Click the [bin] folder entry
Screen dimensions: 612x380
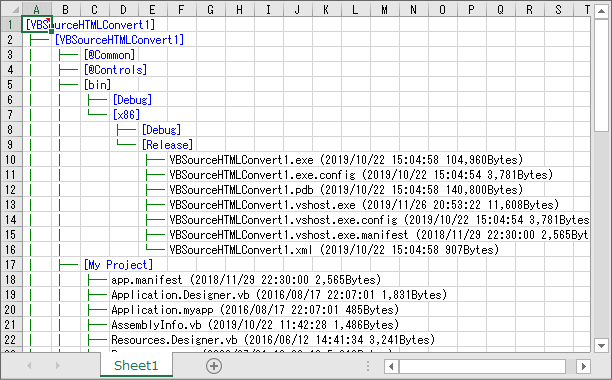coord(97,85)
